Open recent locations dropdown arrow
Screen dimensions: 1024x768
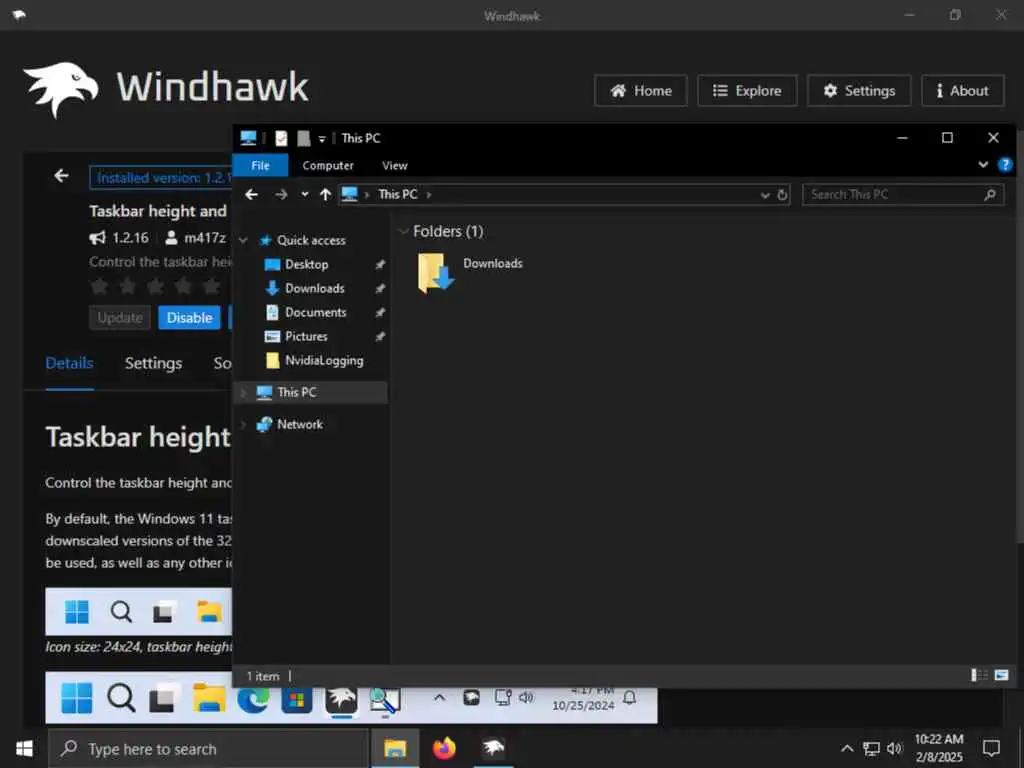coord(304,195)
